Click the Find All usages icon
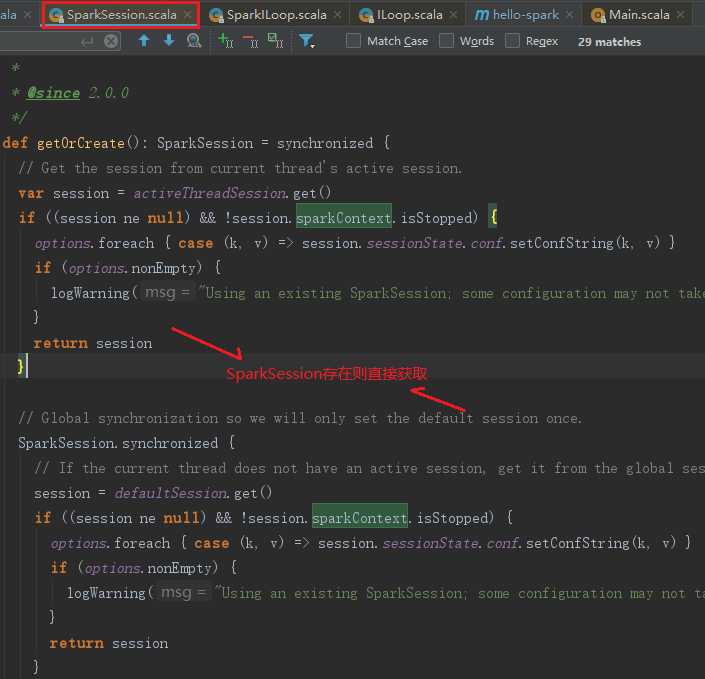Screen dimensions: 705x679 point(194,41)
